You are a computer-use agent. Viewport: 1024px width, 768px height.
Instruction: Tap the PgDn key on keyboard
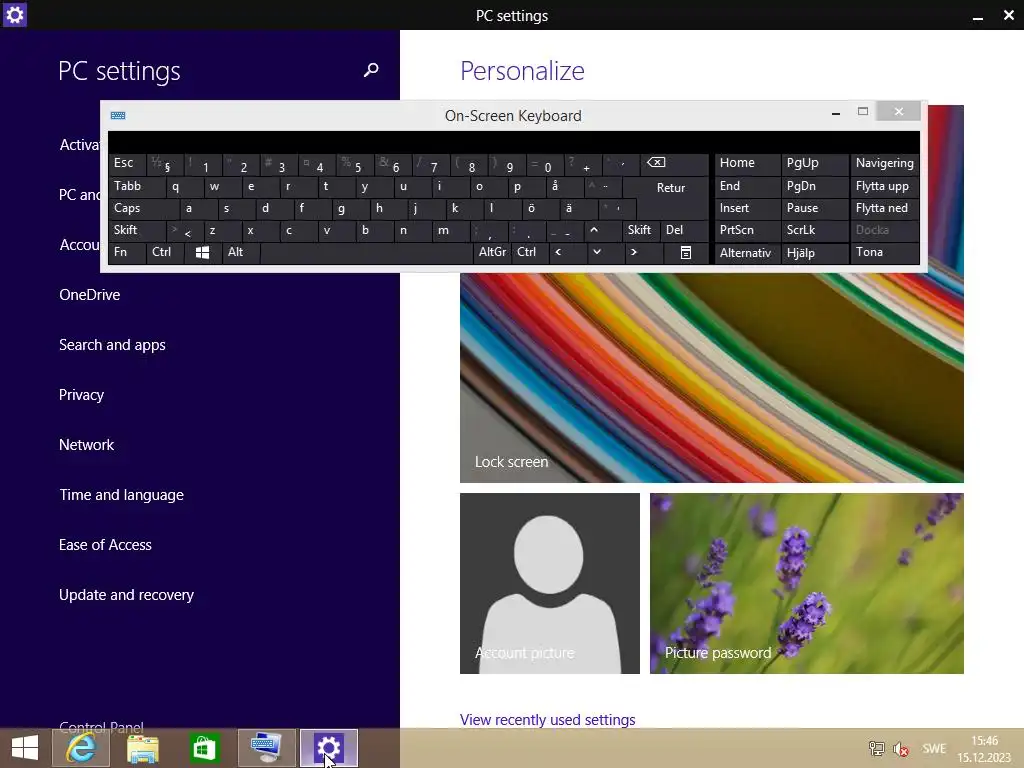[814, 186]
